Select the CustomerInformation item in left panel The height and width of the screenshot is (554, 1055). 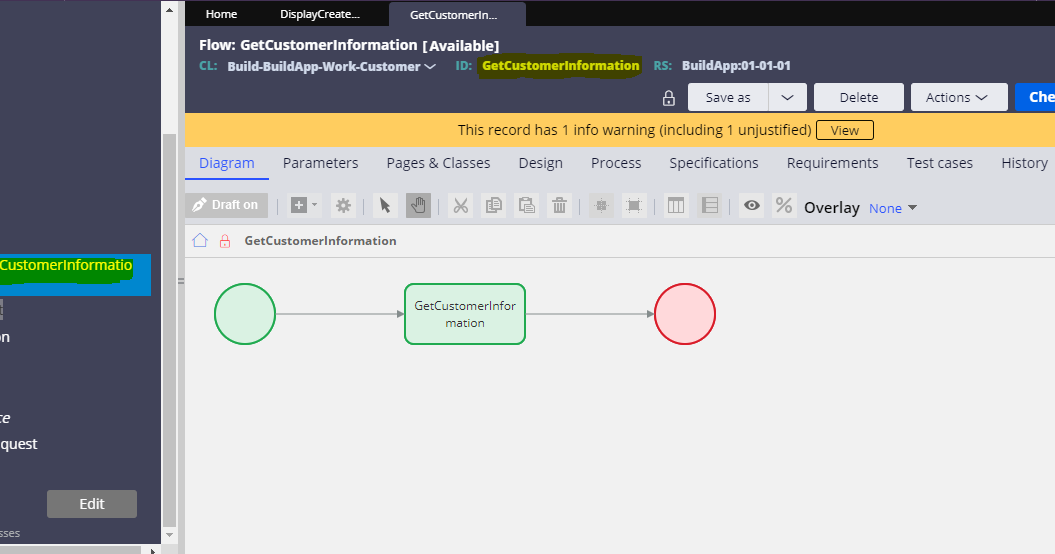pyautogui.click(x=75, y=273)
